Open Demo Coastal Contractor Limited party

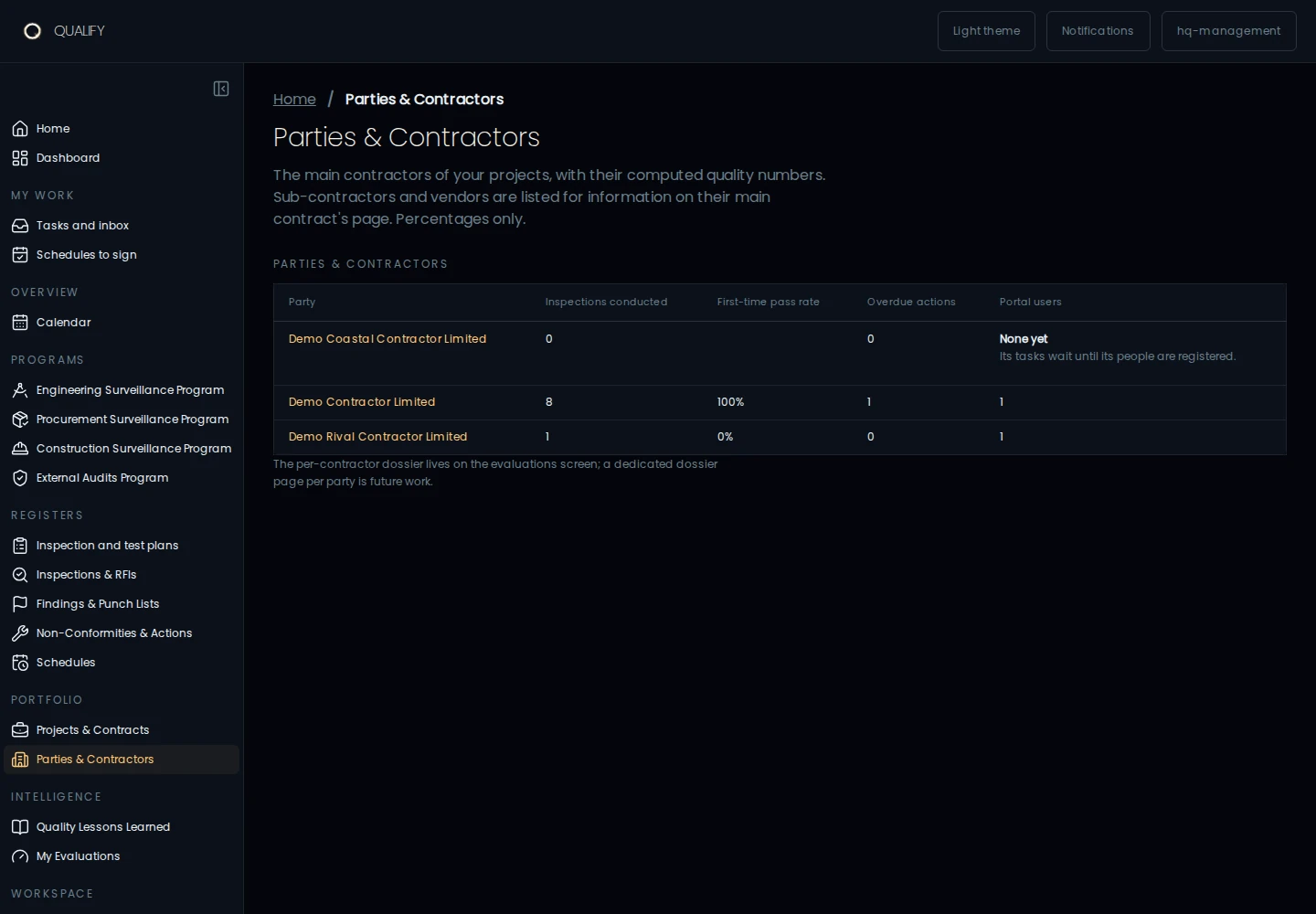coord(387,339)
